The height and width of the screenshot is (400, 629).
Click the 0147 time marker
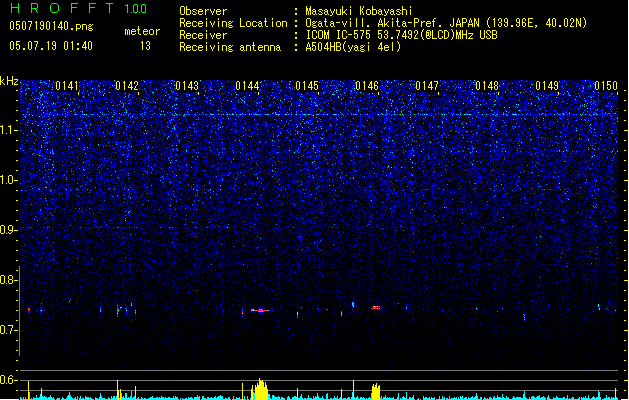[427, 86]
